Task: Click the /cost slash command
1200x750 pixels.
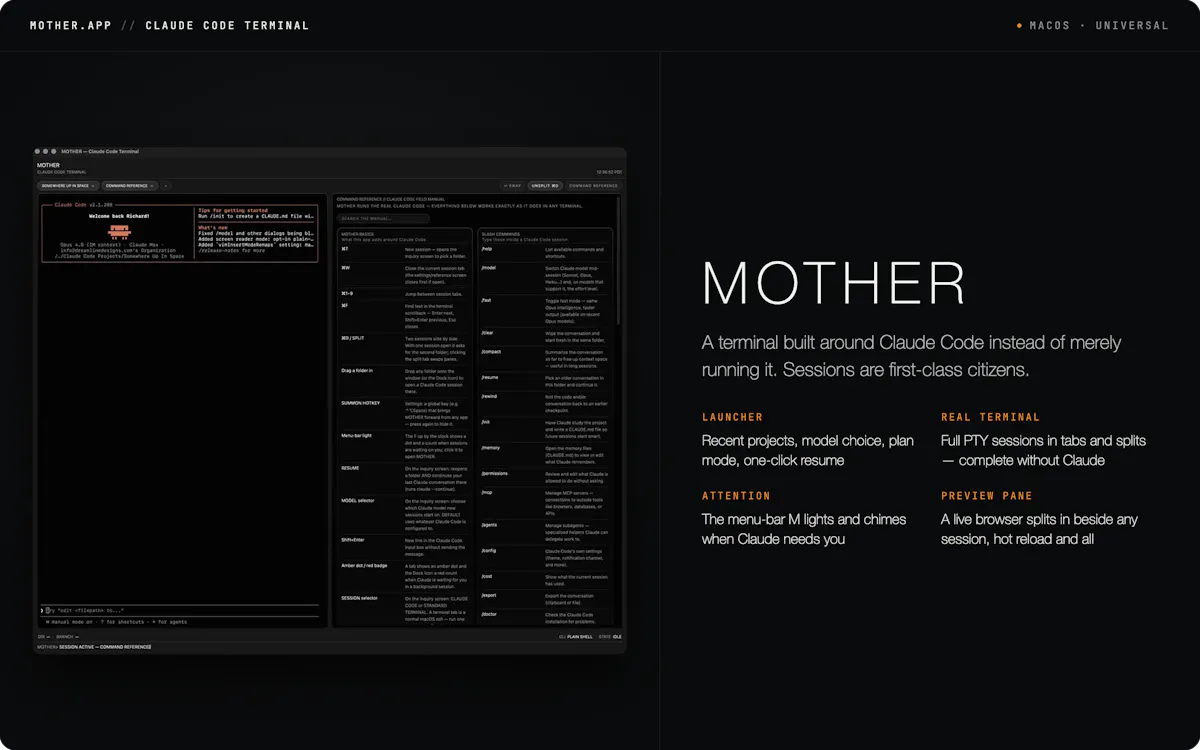Action: (546, 579)
